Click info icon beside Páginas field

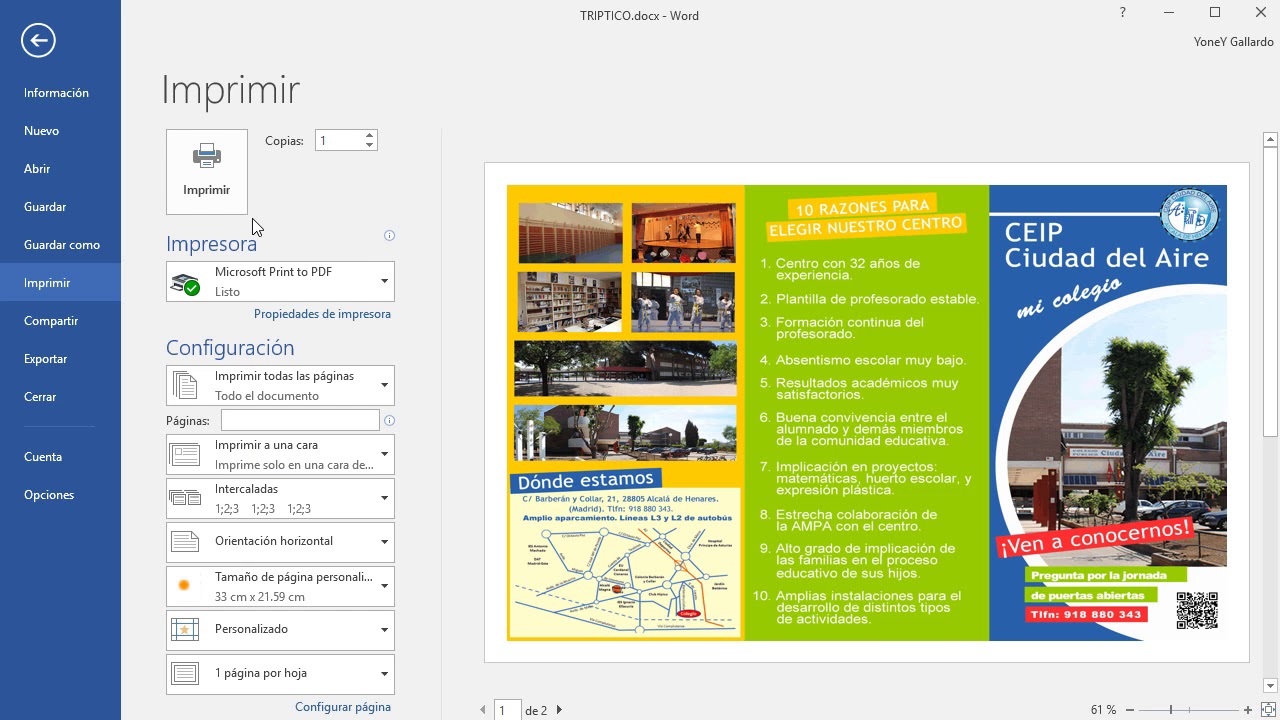click(x=389, y=421)
